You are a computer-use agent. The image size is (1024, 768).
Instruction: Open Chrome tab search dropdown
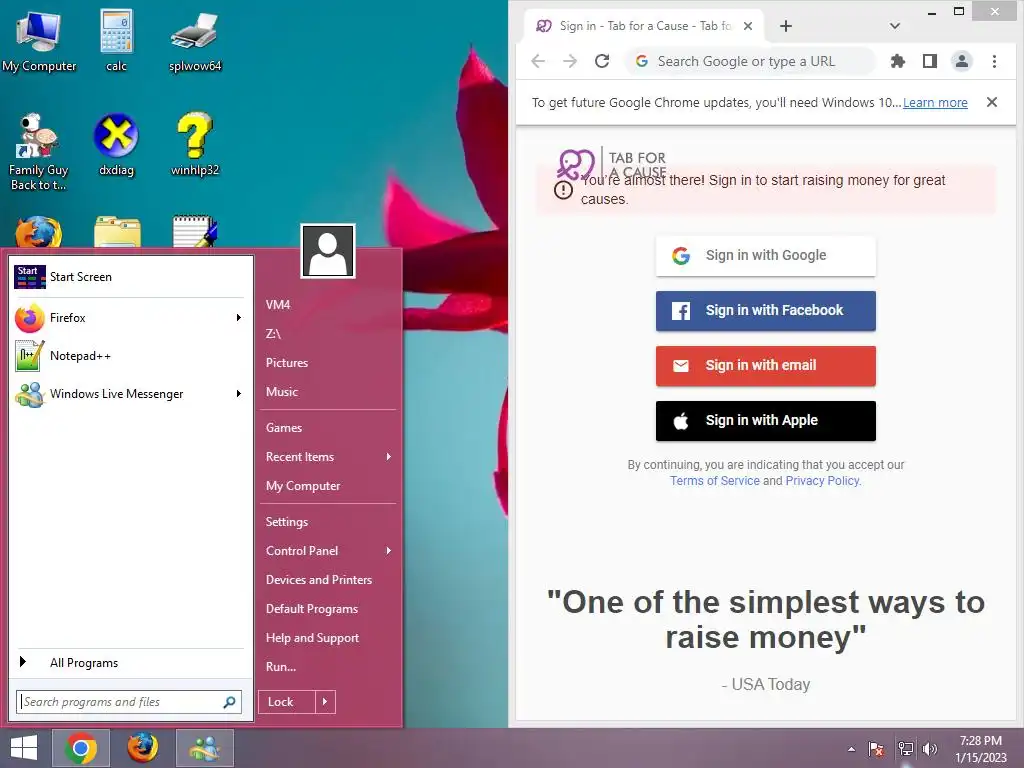(895, 26)
